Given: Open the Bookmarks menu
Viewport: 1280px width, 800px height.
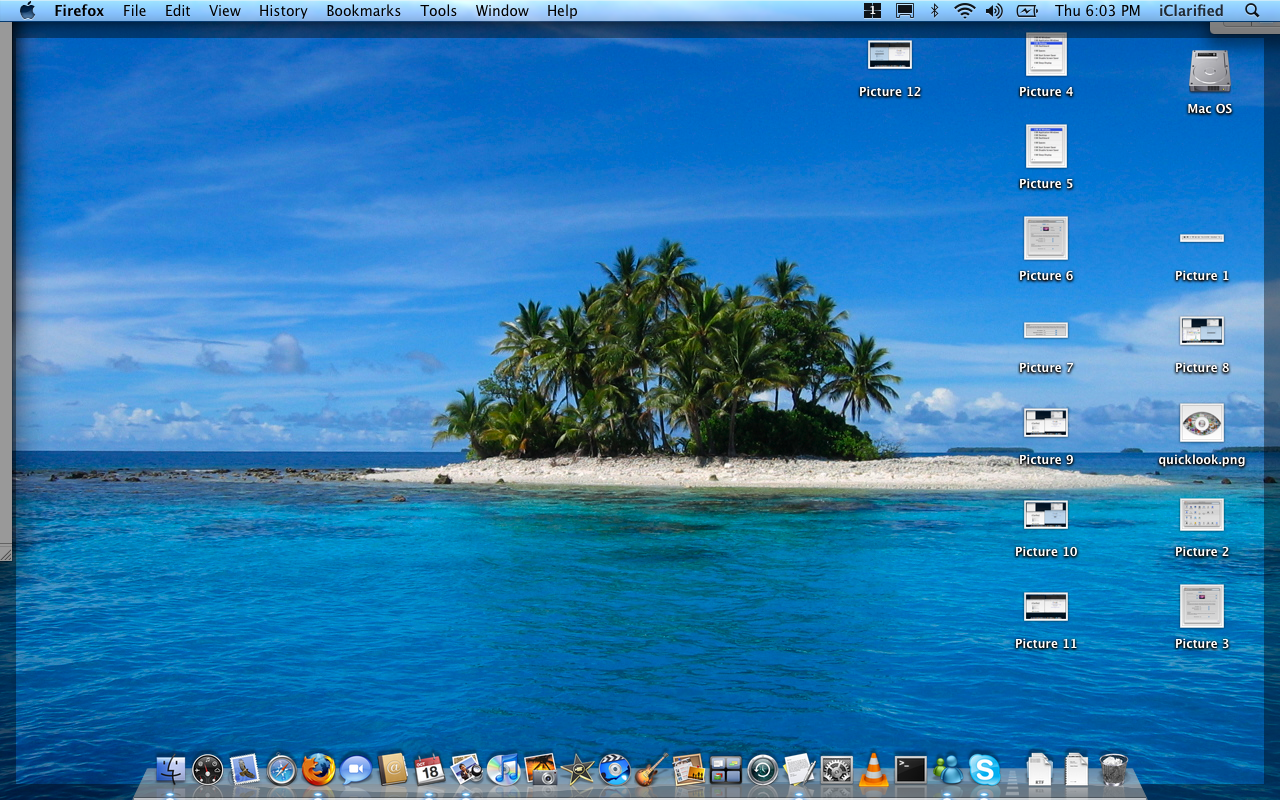Looking at the screenshot, I should click(x=363, y=11).
